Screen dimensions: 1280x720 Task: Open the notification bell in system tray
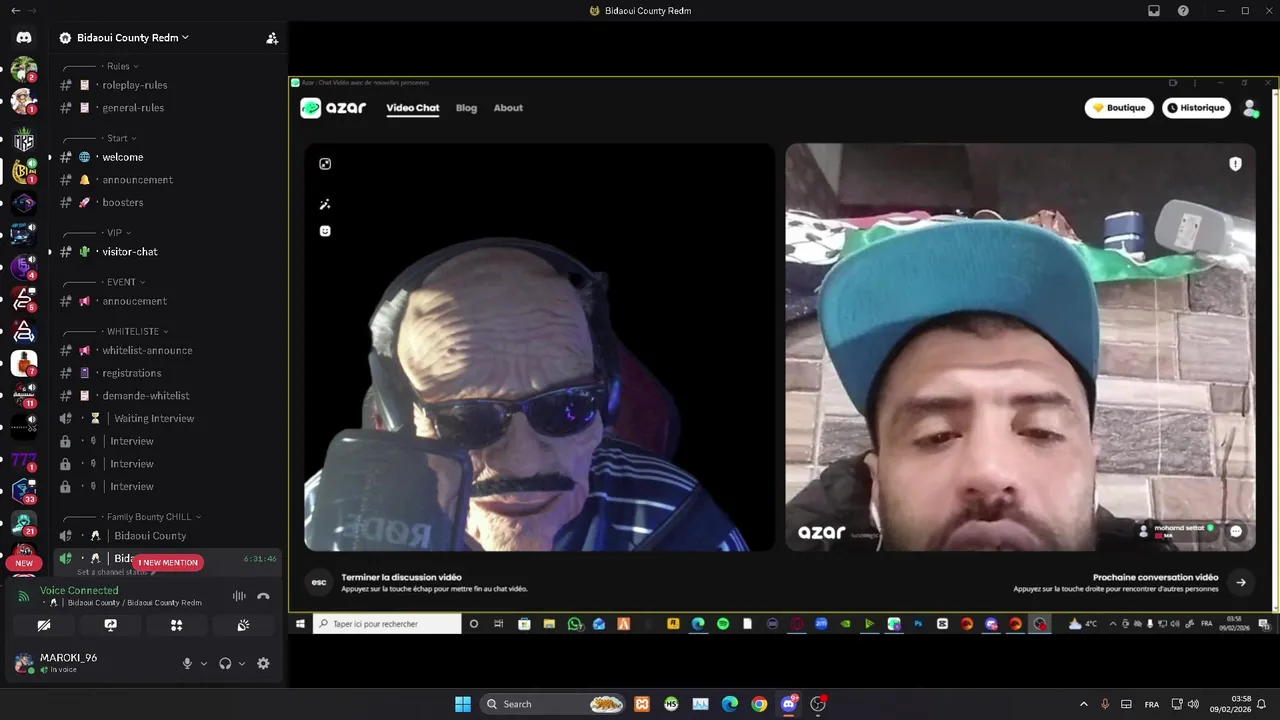point(1264,704)
